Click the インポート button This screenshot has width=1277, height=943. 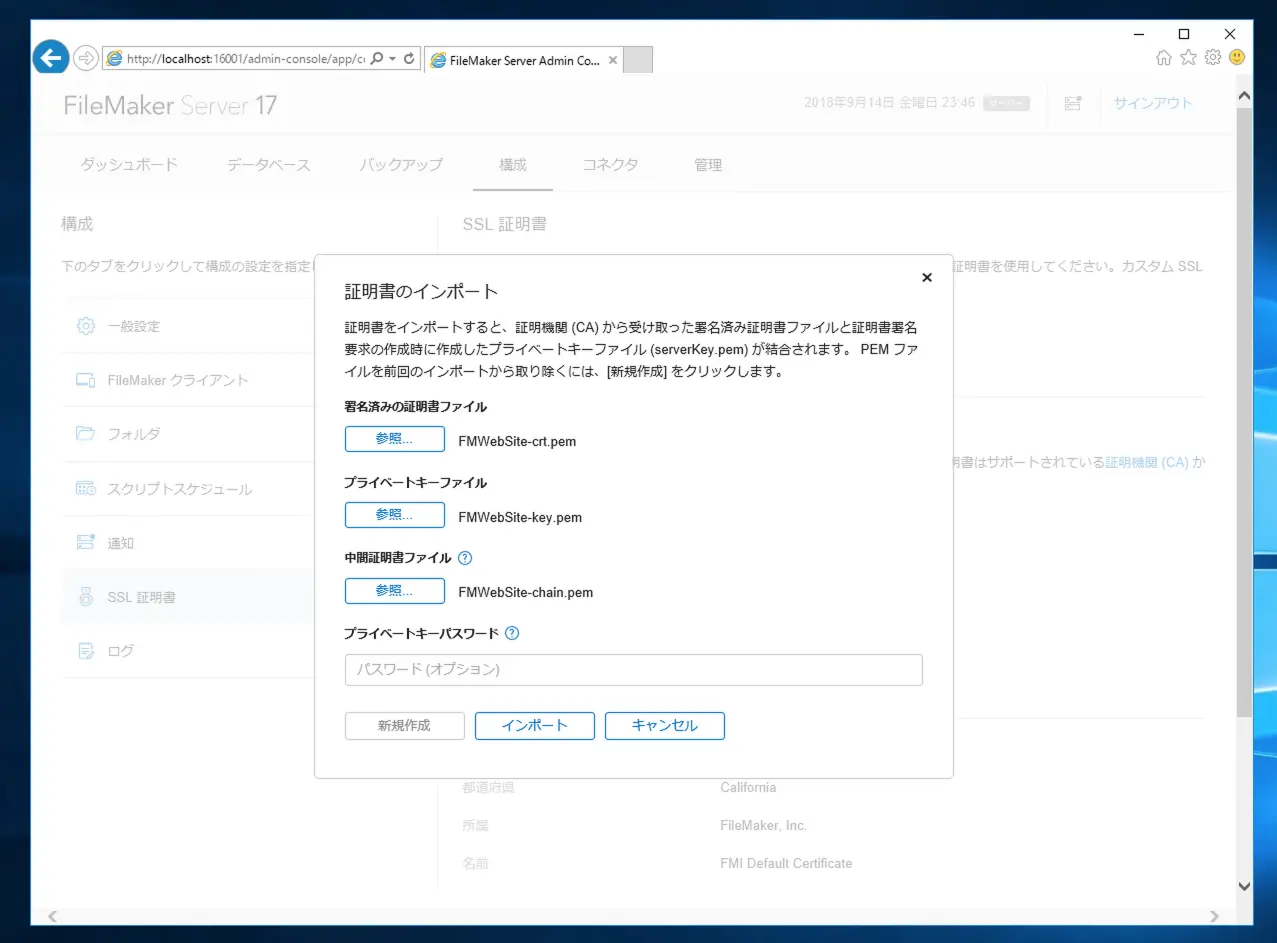point(534,725)
